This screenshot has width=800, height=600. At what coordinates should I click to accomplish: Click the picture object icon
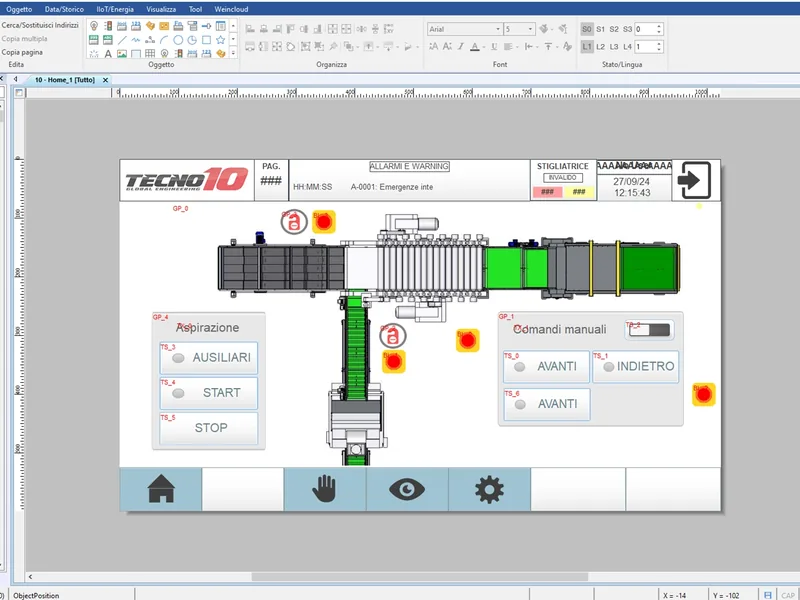pos(121,54)
